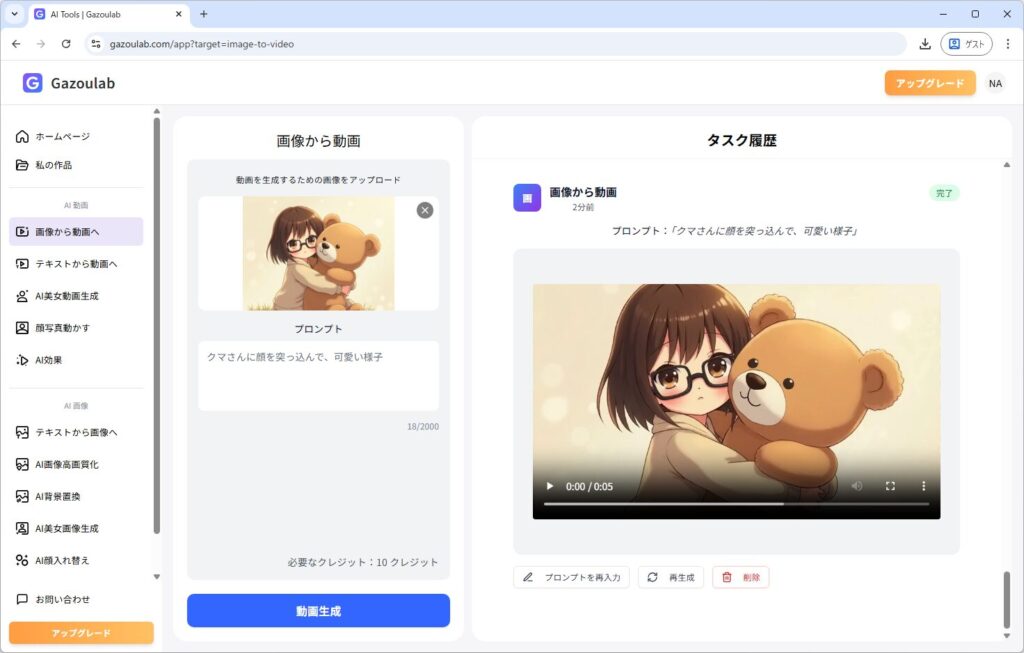Click the 再生成 regenerate button
The width and height of the screenshot is (1024, 653).
pyautogui.click(x=671, y=577)
